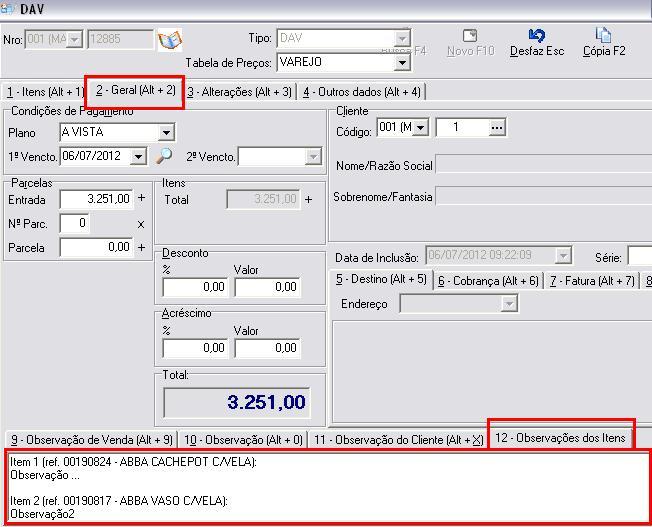
Task: Click the Desfaz Esc undo icon
Action: pos(536,36)
